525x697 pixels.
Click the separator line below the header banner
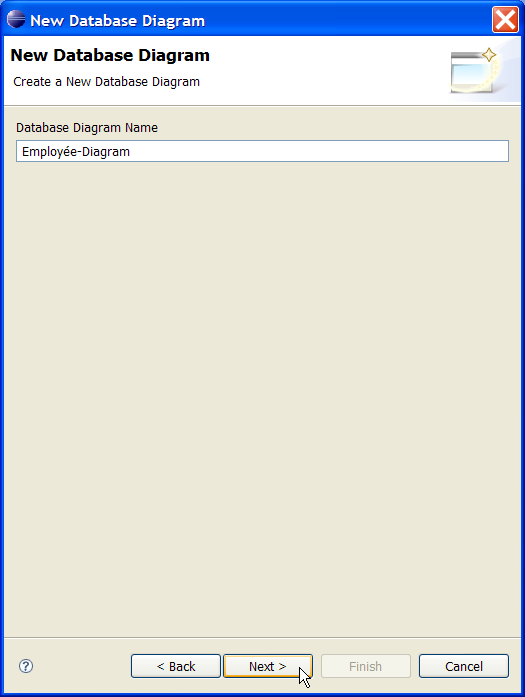pos(262,106)
